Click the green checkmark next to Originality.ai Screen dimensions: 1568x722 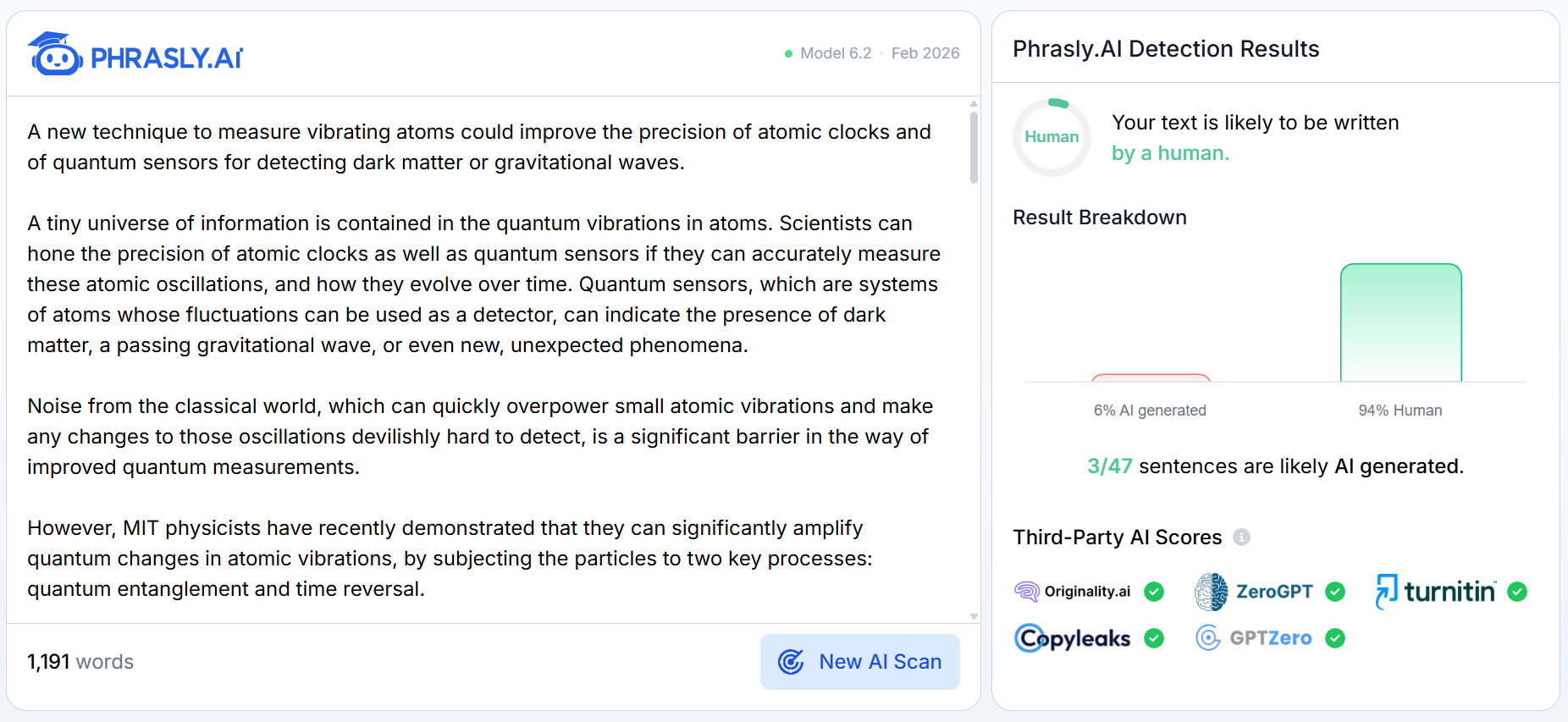(1154, 592)
